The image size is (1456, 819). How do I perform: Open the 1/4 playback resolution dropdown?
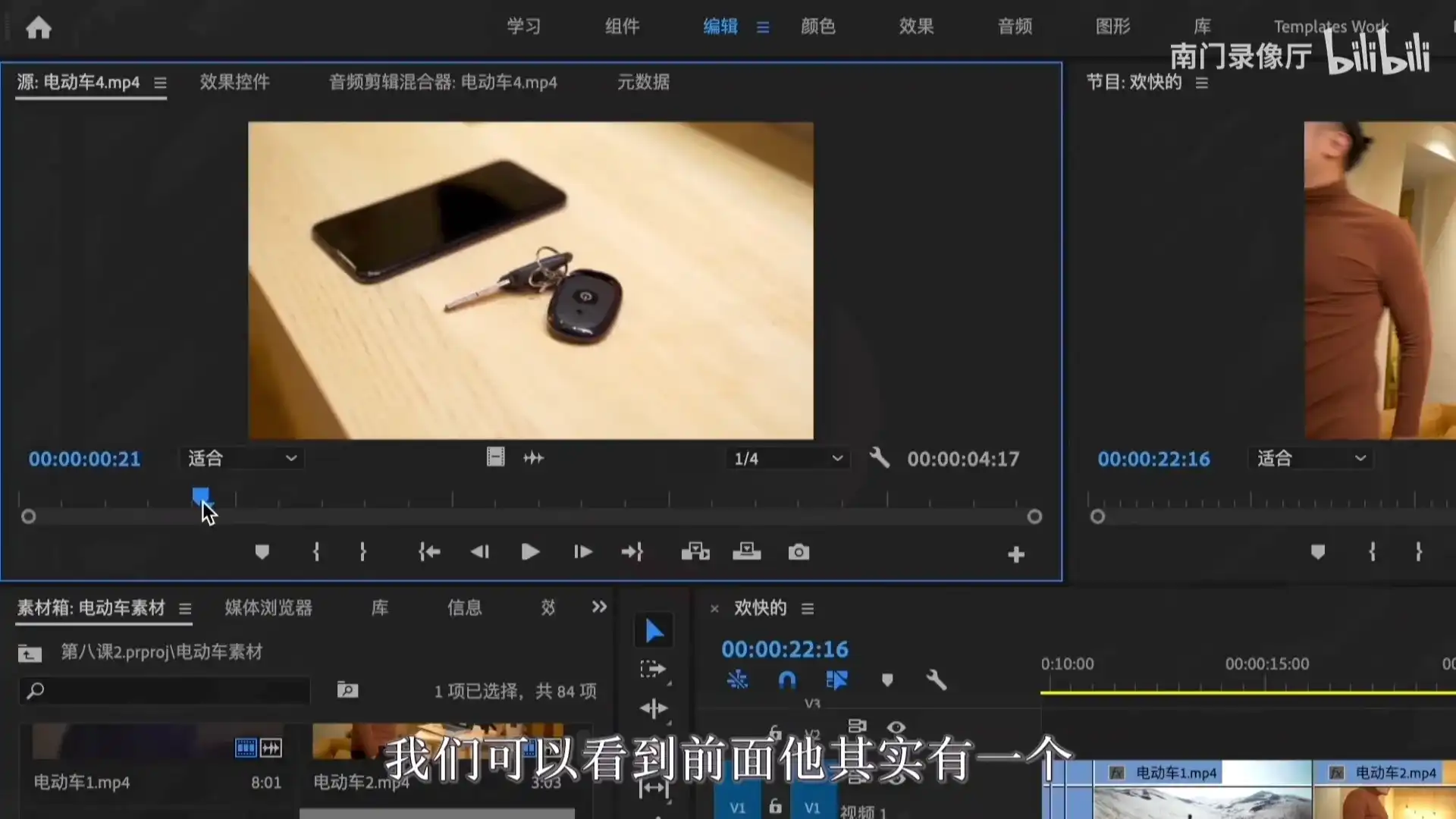(787, 458)
